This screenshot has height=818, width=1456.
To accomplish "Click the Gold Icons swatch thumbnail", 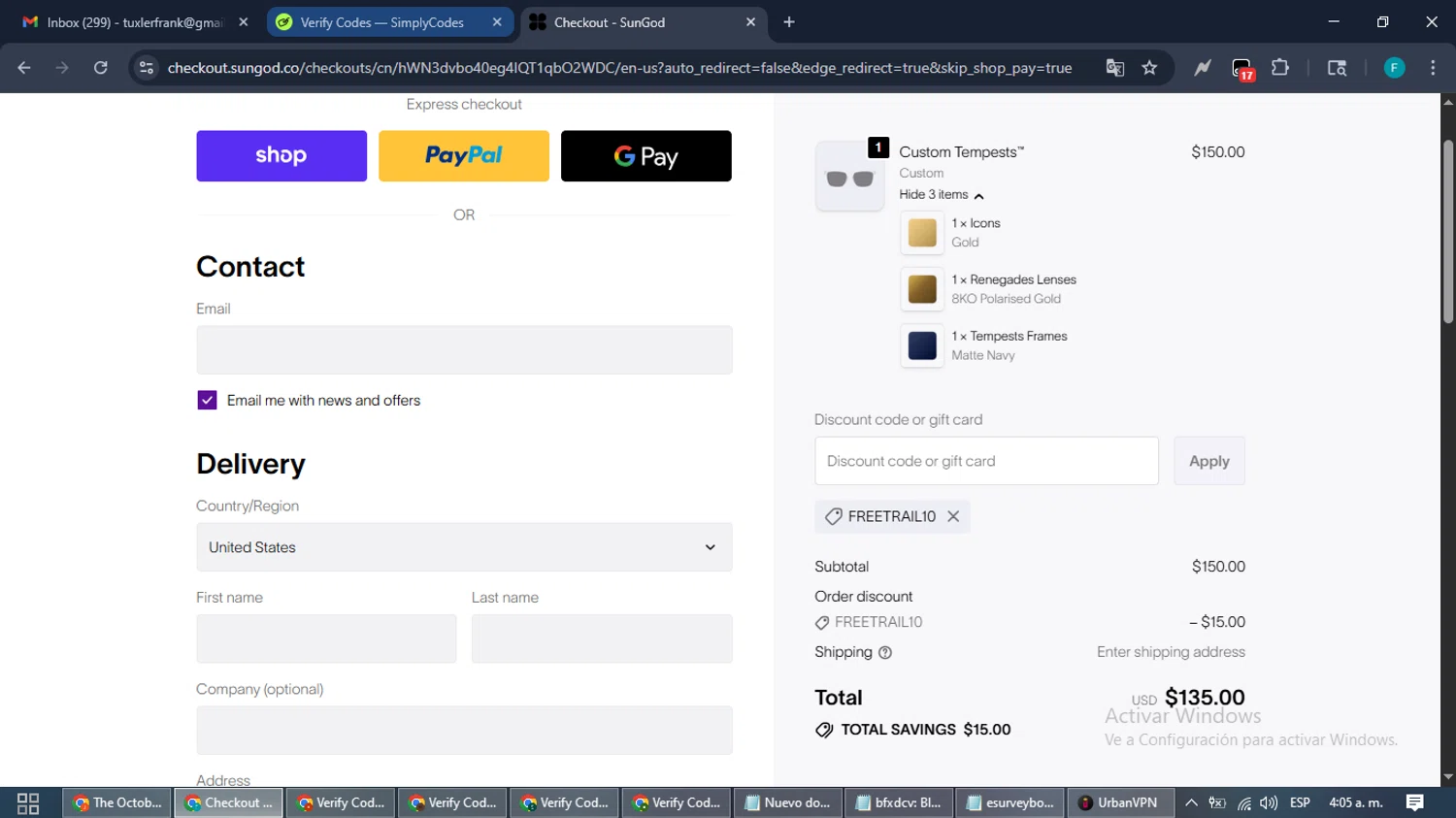I will pyautogui.click(x=922, y=233).
